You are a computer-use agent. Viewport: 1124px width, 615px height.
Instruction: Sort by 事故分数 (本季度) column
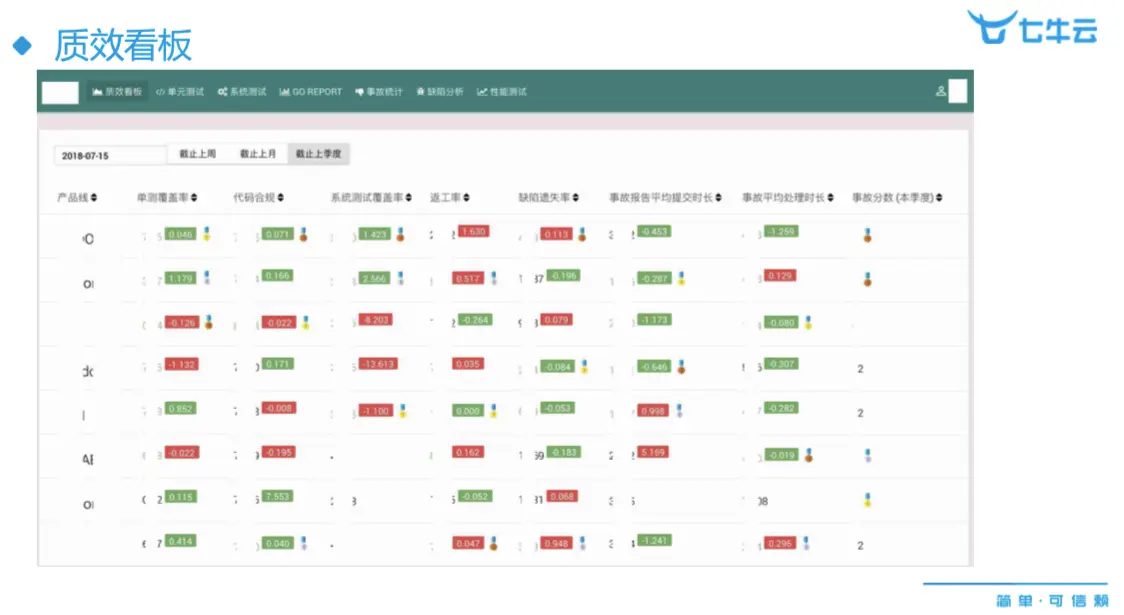point(897,197)
